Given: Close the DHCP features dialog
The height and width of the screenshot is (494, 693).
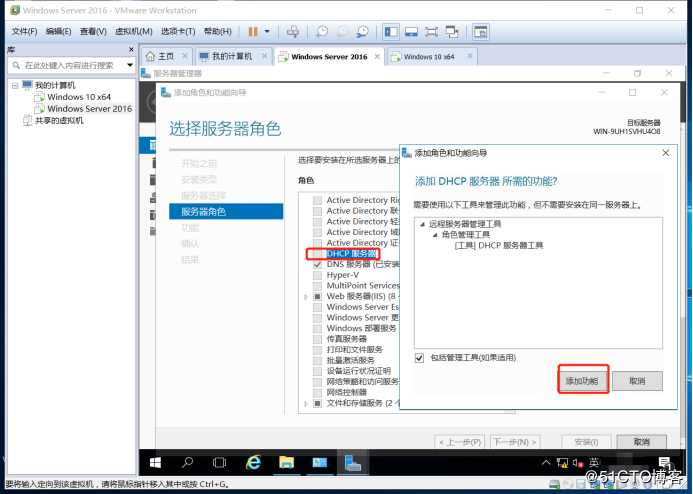Looking at the screenshot, I should (x=666, y=153).
